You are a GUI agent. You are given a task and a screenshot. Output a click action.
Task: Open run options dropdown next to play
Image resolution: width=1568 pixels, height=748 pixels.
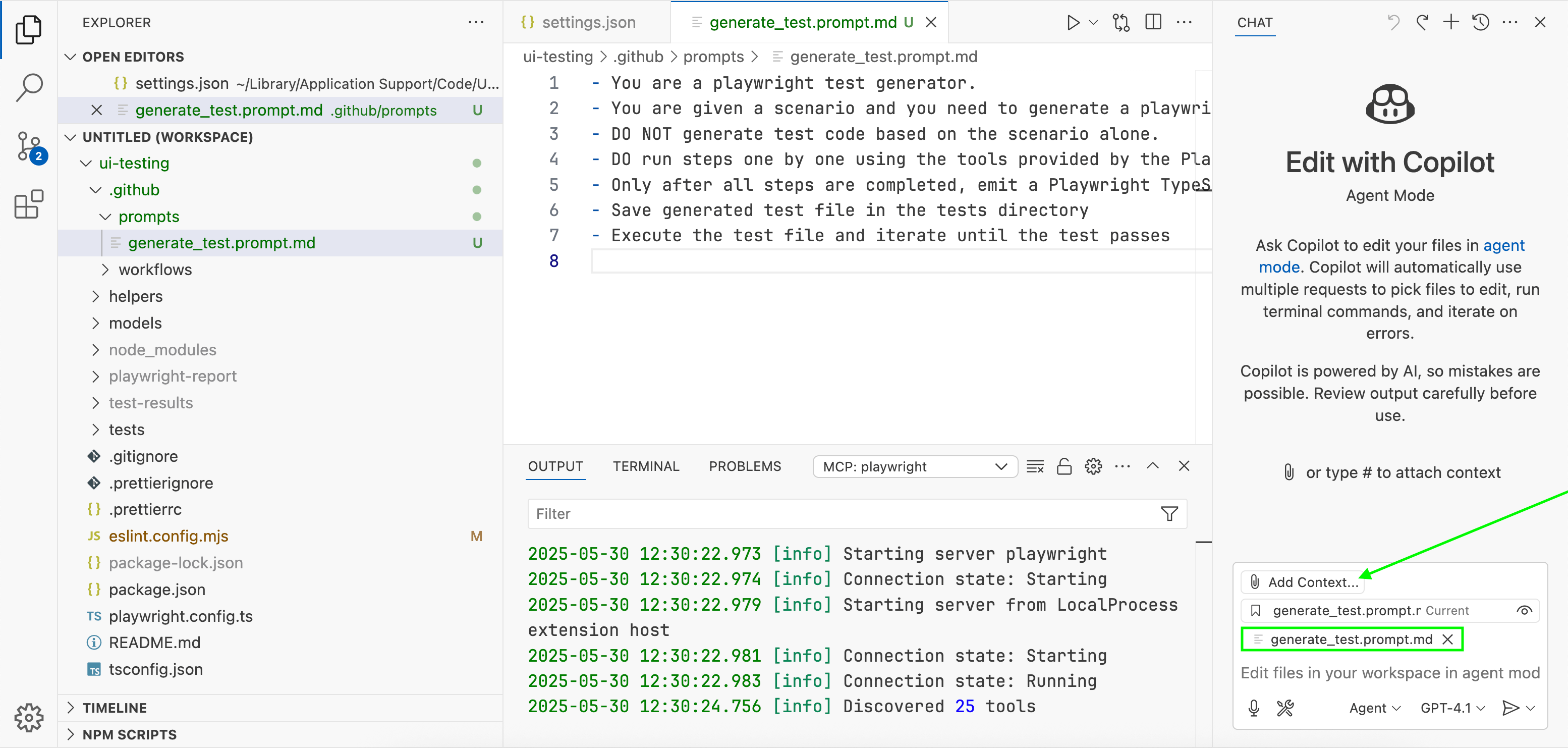click(x=1093, y=23)
